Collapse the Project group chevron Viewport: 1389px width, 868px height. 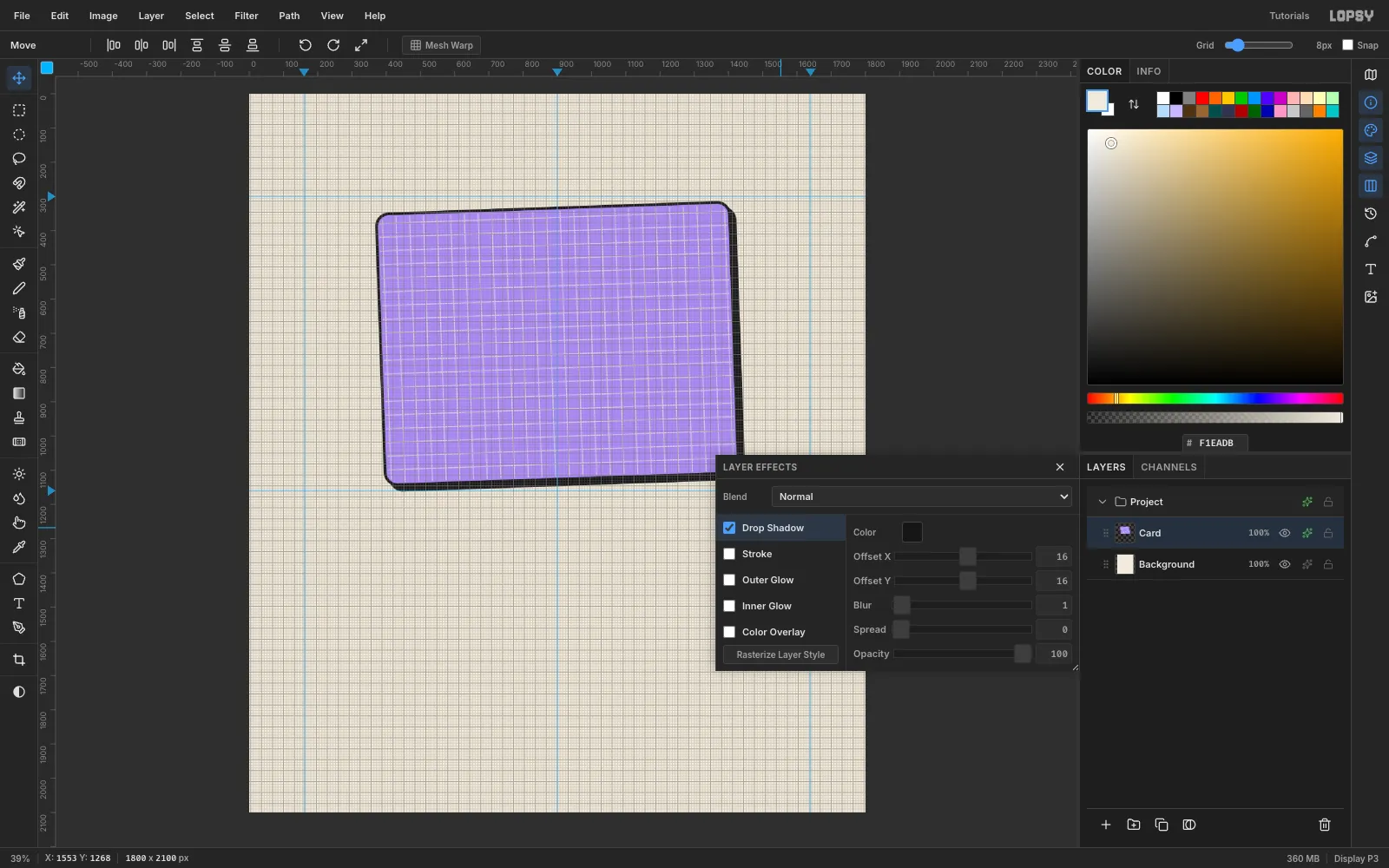point(1103,502)
